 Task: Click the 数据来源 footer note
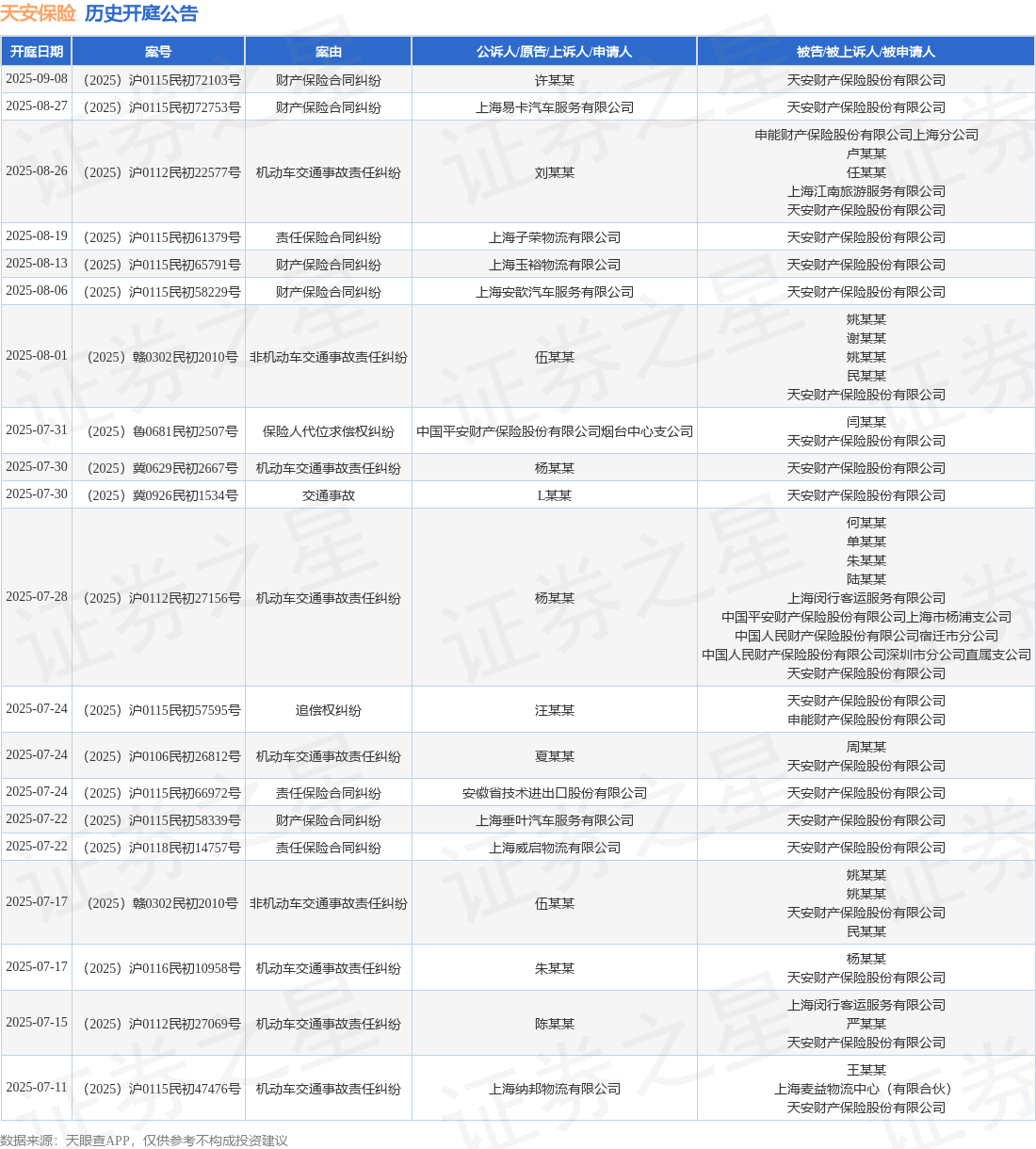click(144, 1141)
